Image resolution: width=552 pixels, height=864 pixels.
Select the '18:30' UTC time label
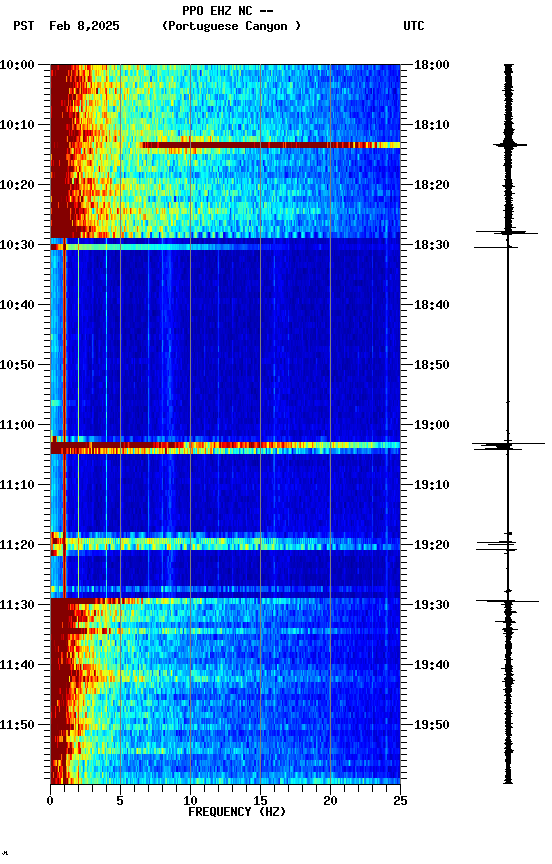point(432,245)
